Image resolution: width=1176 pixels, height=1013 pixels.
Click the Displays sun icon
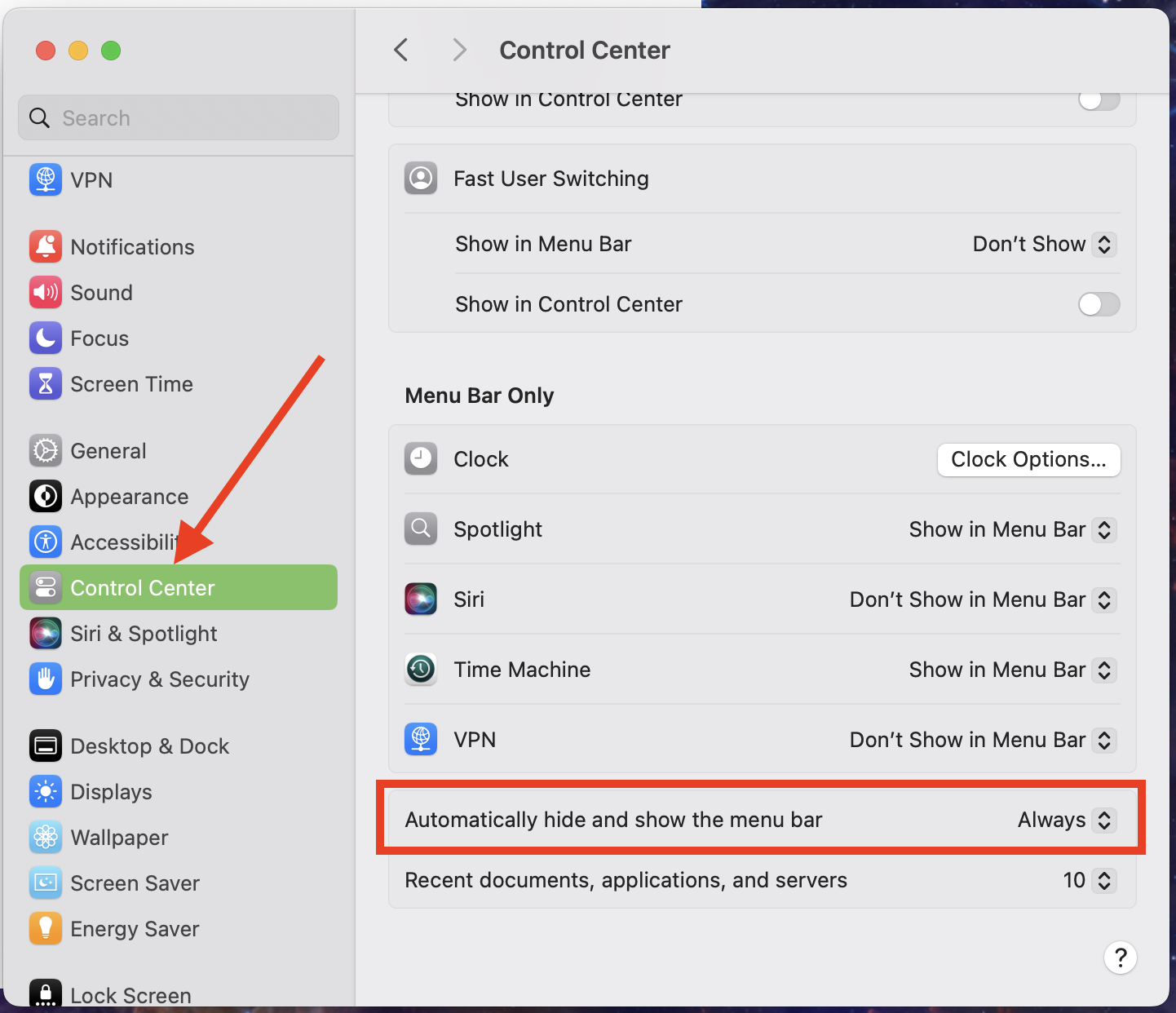[x=46, y=791]
